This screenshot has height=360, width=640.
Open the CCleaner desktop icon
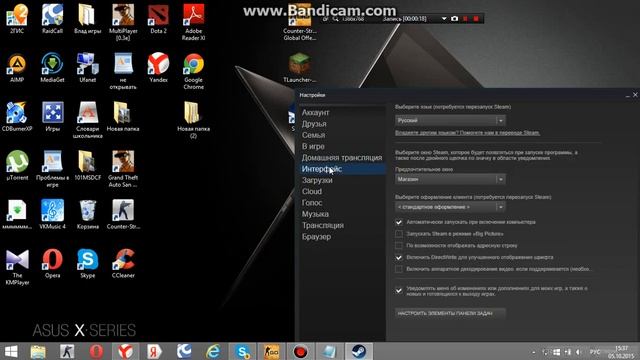click(x=123, y=263)
